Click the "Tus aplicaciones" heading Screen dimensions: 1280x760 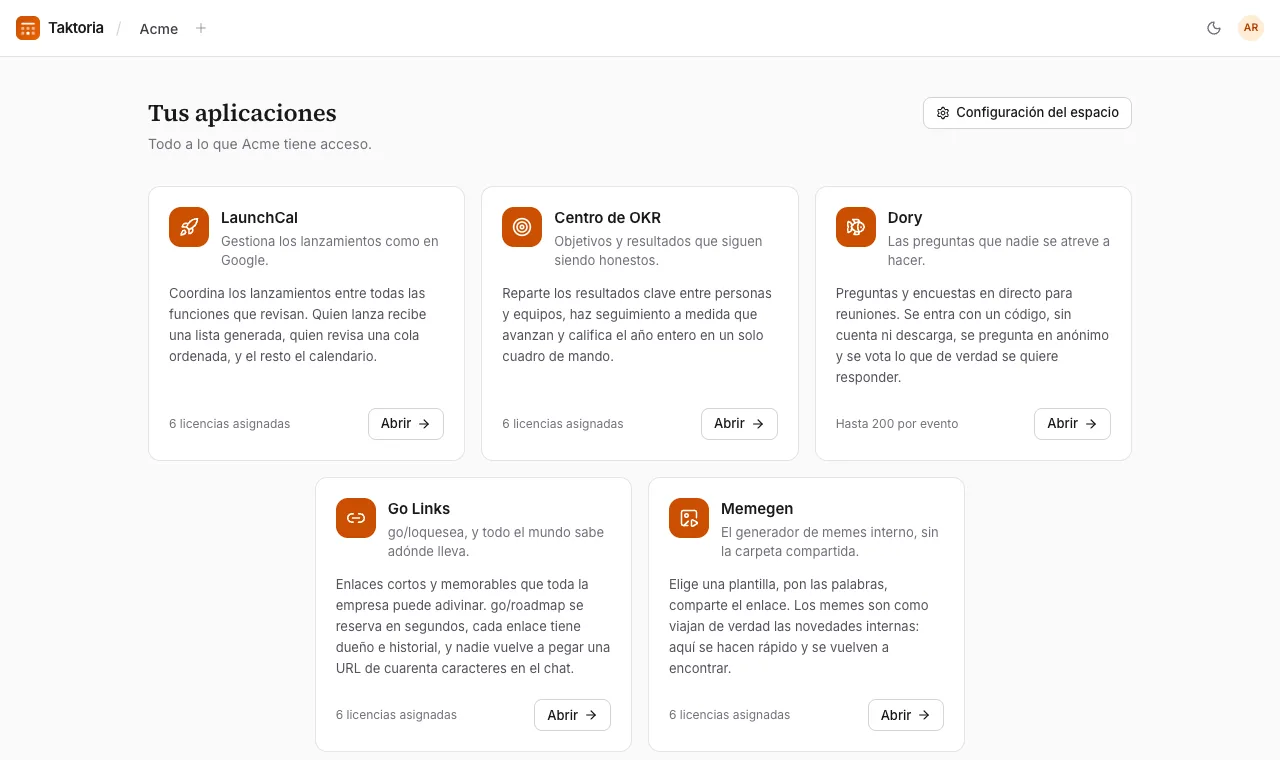(242, 113)
